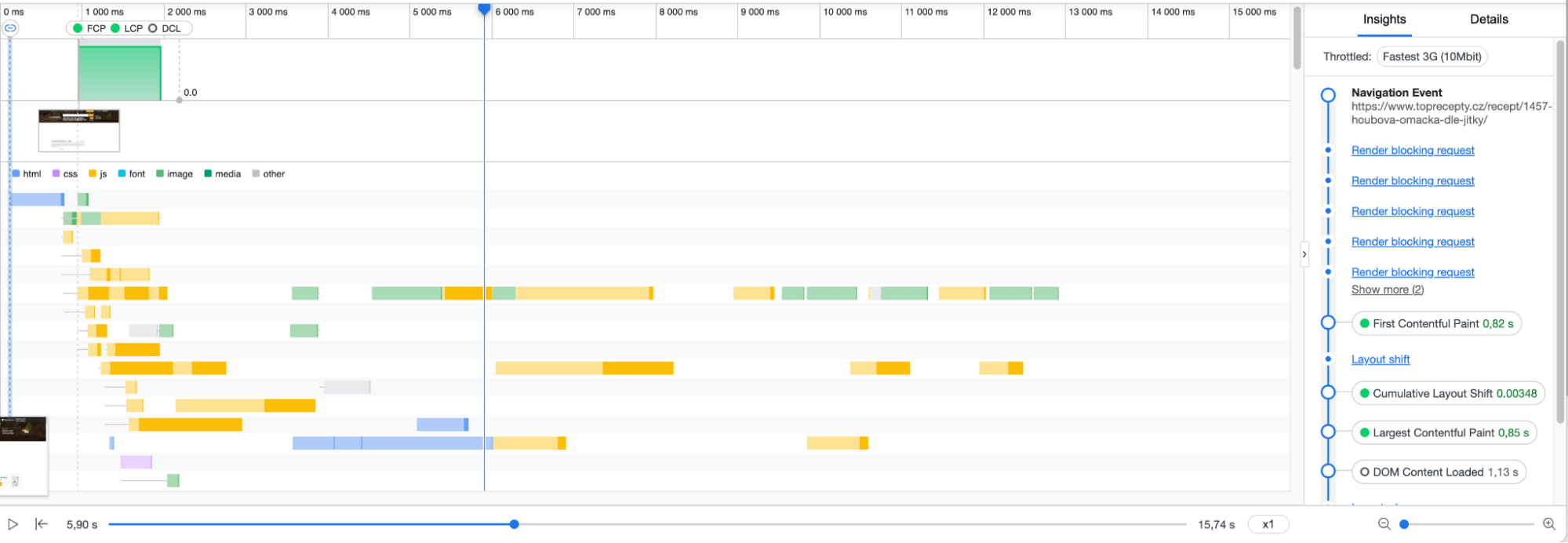Collapse the Insights sidebar with chevron arrow

click(x=1304, y=254)
